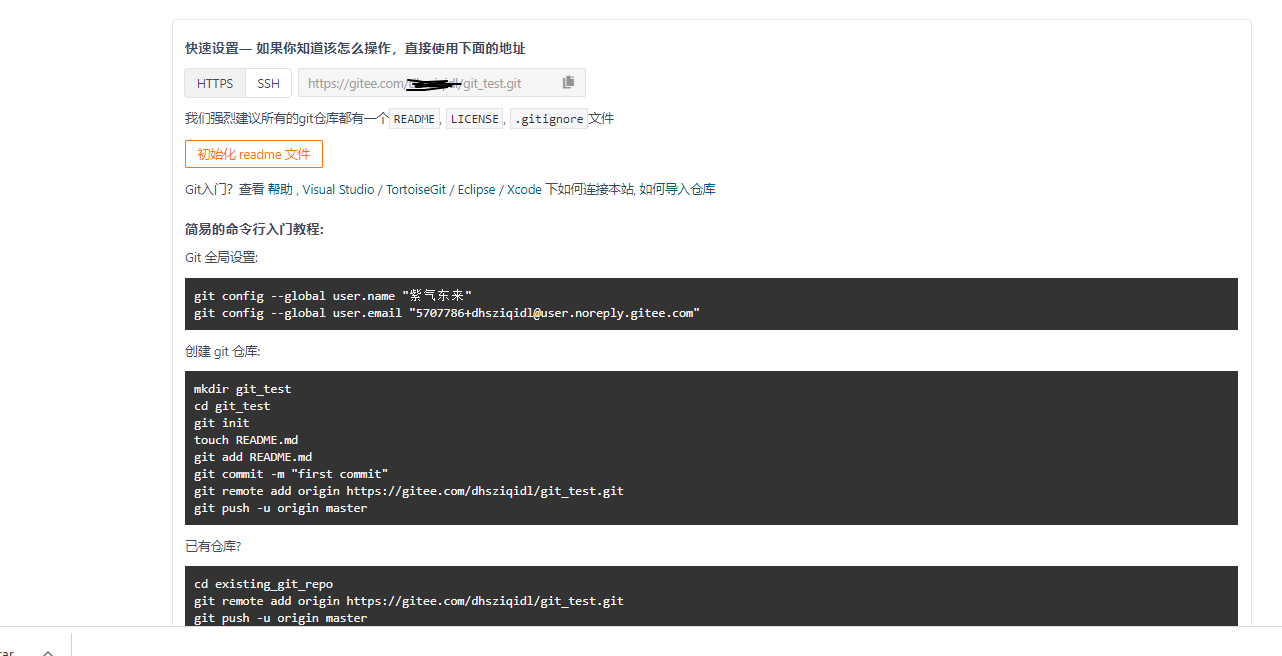Click git remote add origin line in 创建 git 仓库 block
The height and width of the screenshot is (656, 1282).
409,491
